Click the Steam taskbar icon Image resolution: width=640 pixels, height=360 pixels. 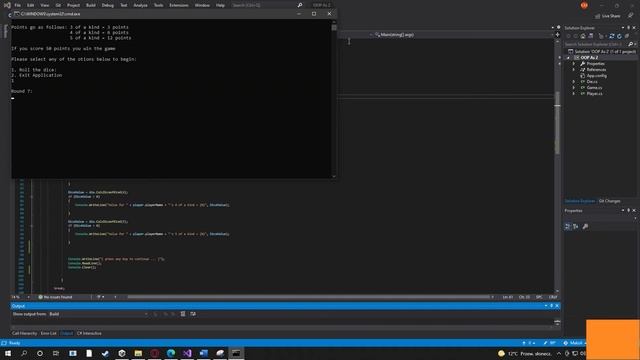point(105,353)
